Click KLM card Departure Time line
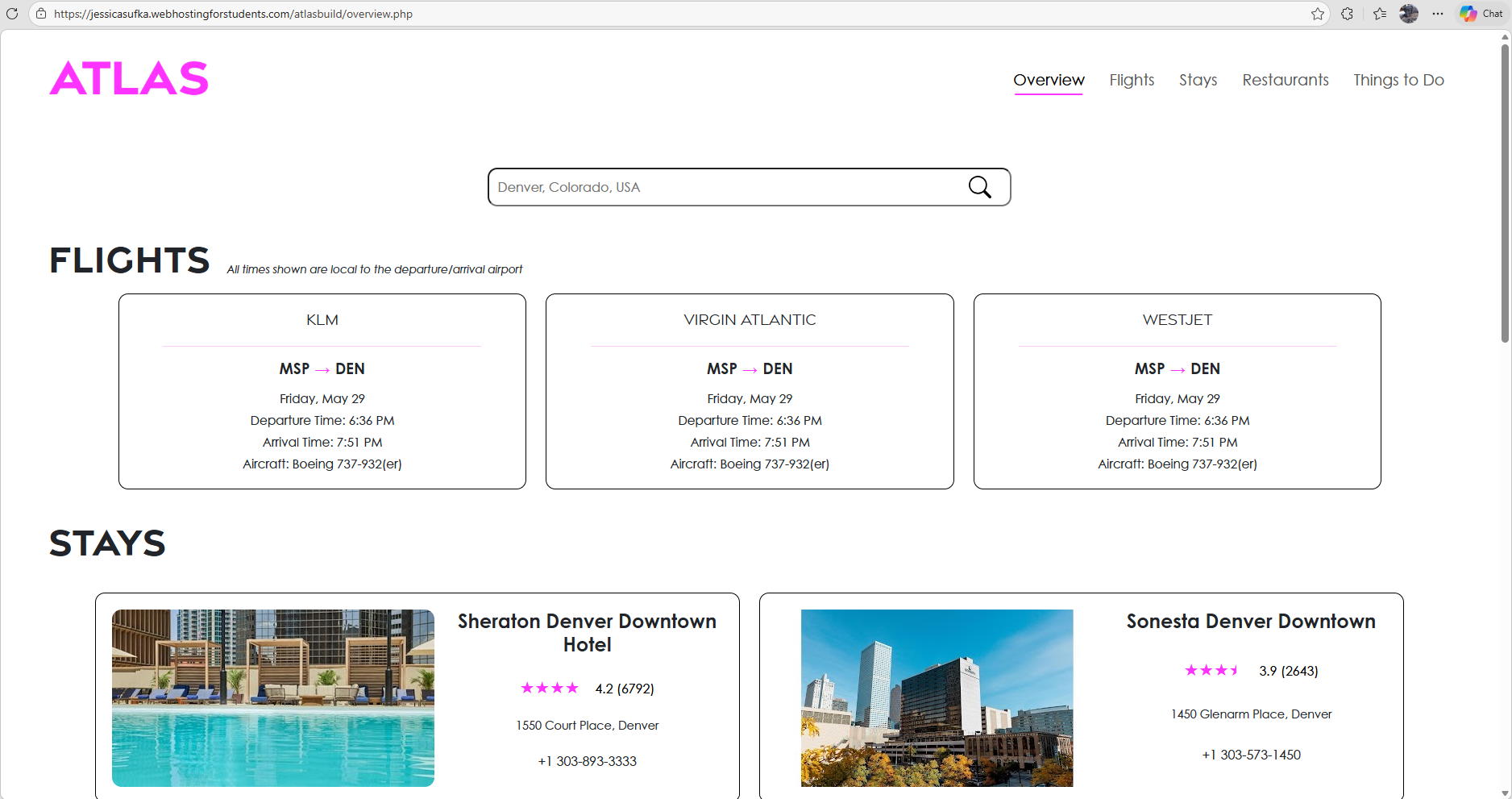1512x799 pixels. 322,421
